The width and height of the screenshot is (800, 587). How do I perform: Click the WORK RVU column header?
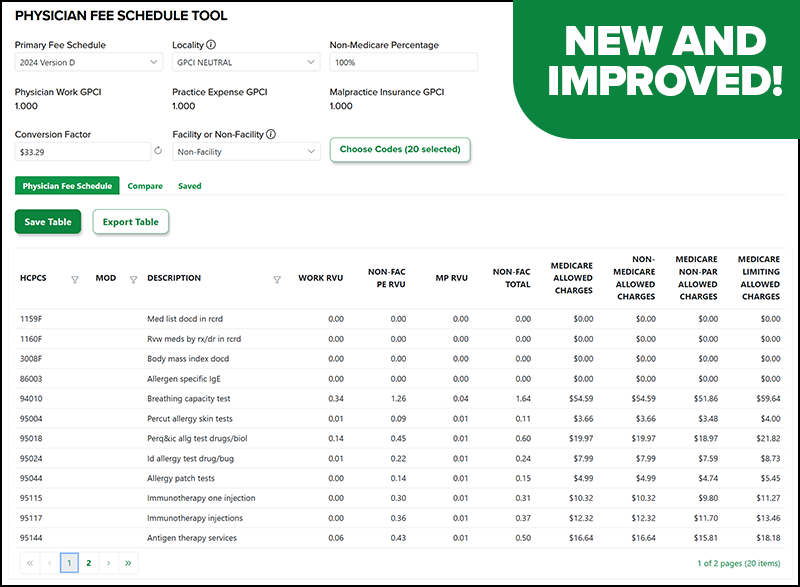point(320,278)
